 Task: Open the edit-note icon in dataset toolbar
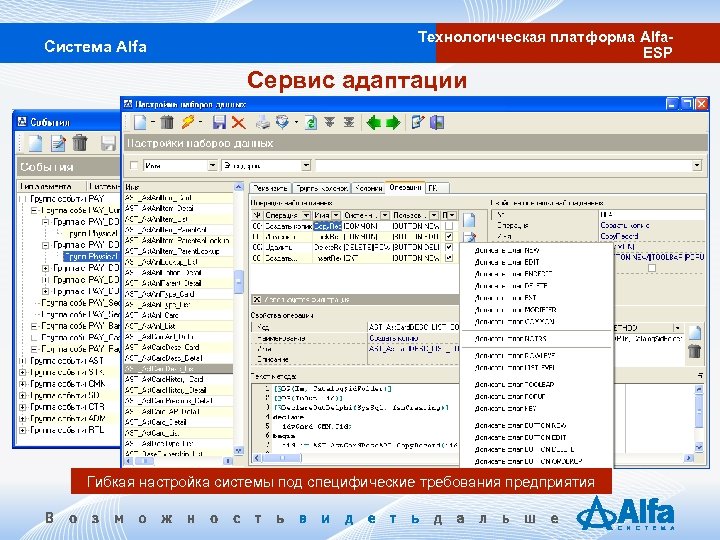tap(417, 123)
